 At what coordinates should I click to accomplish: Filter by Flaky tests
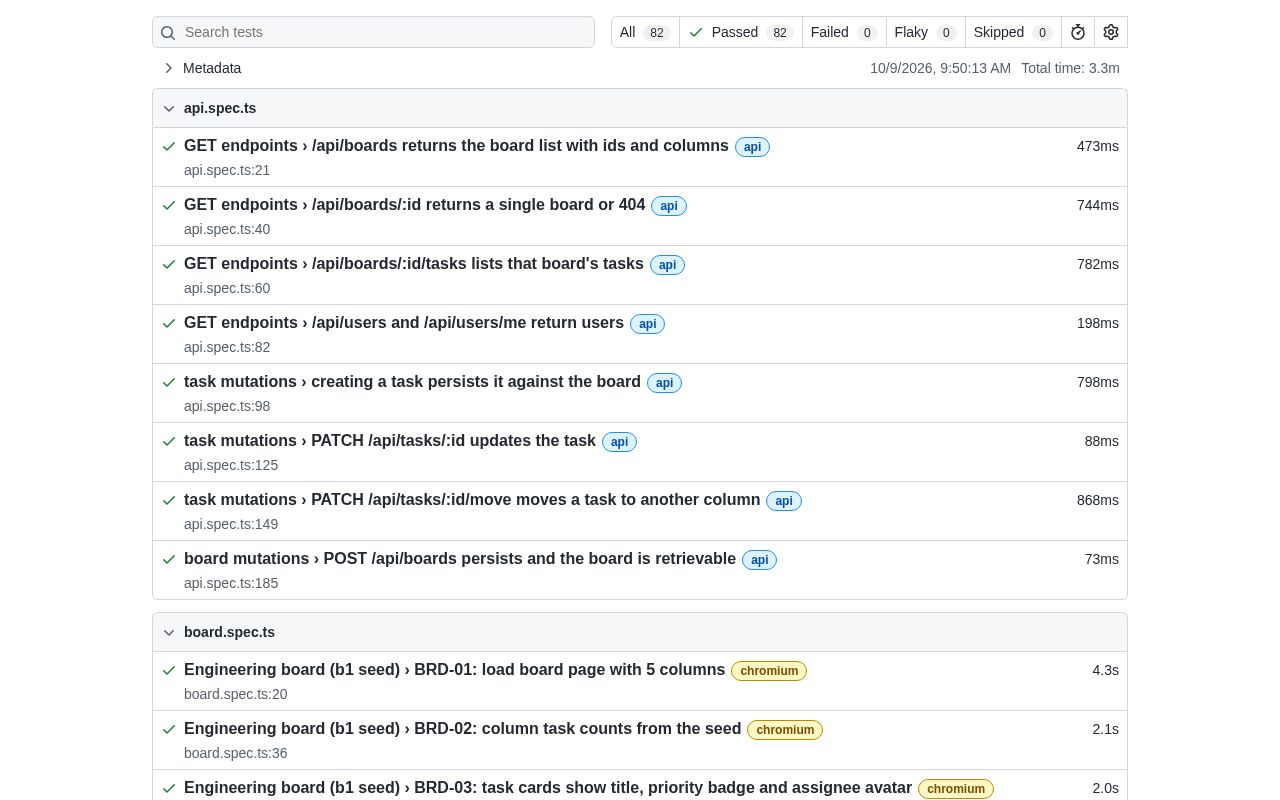click(926, 32)
